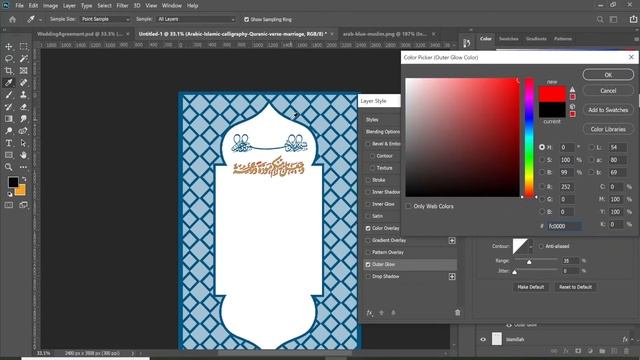The width and height of the screenshot is (640, 360).
Task: Select the Gradient tool
Action: coord(9,119)
